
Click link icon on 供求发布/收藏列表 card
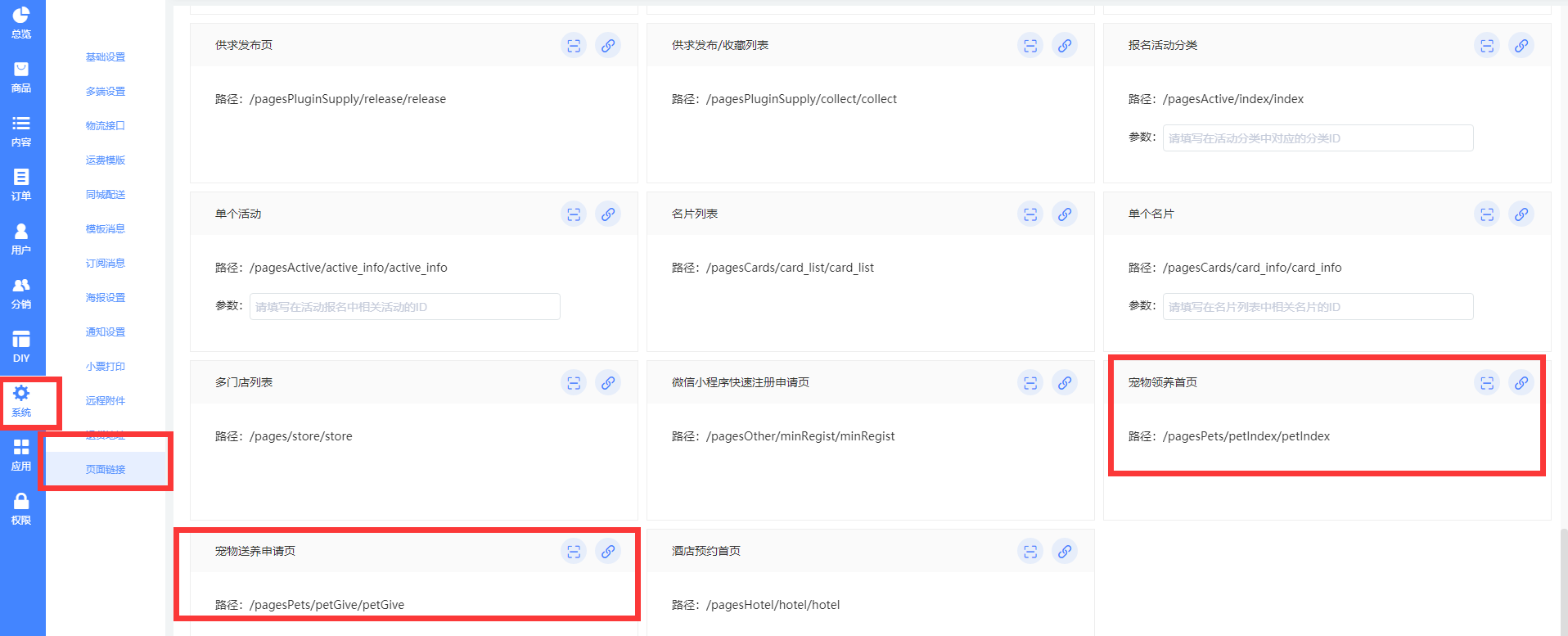click(1065, 46)
